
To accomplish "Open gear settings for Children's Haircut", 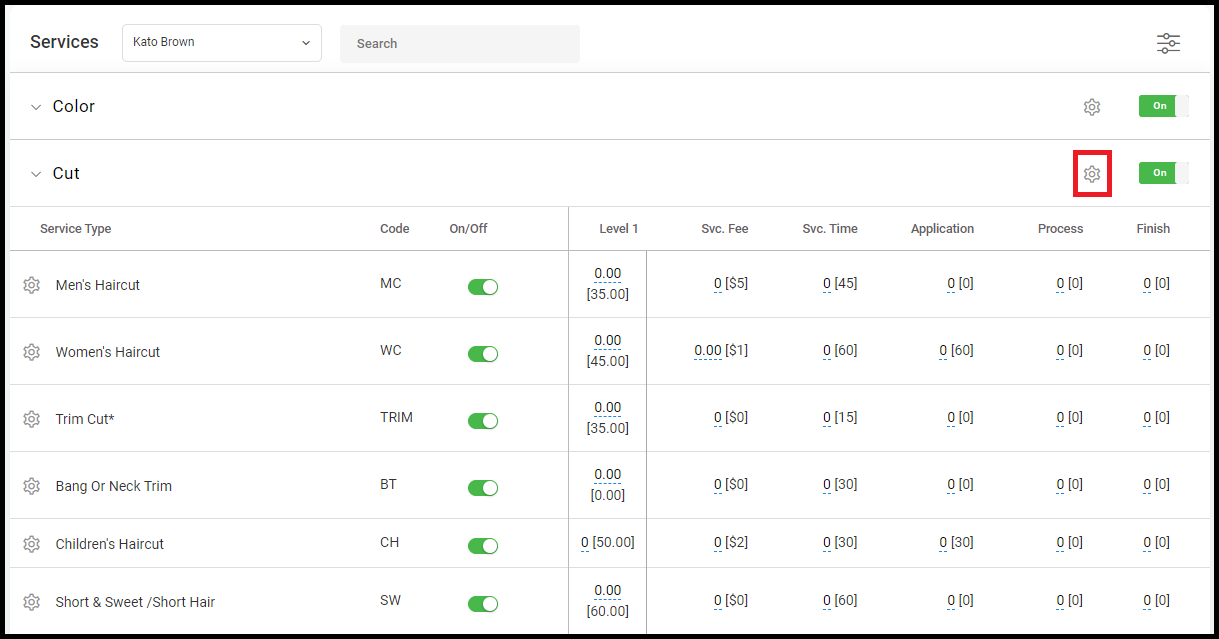I will click(31, 544).
